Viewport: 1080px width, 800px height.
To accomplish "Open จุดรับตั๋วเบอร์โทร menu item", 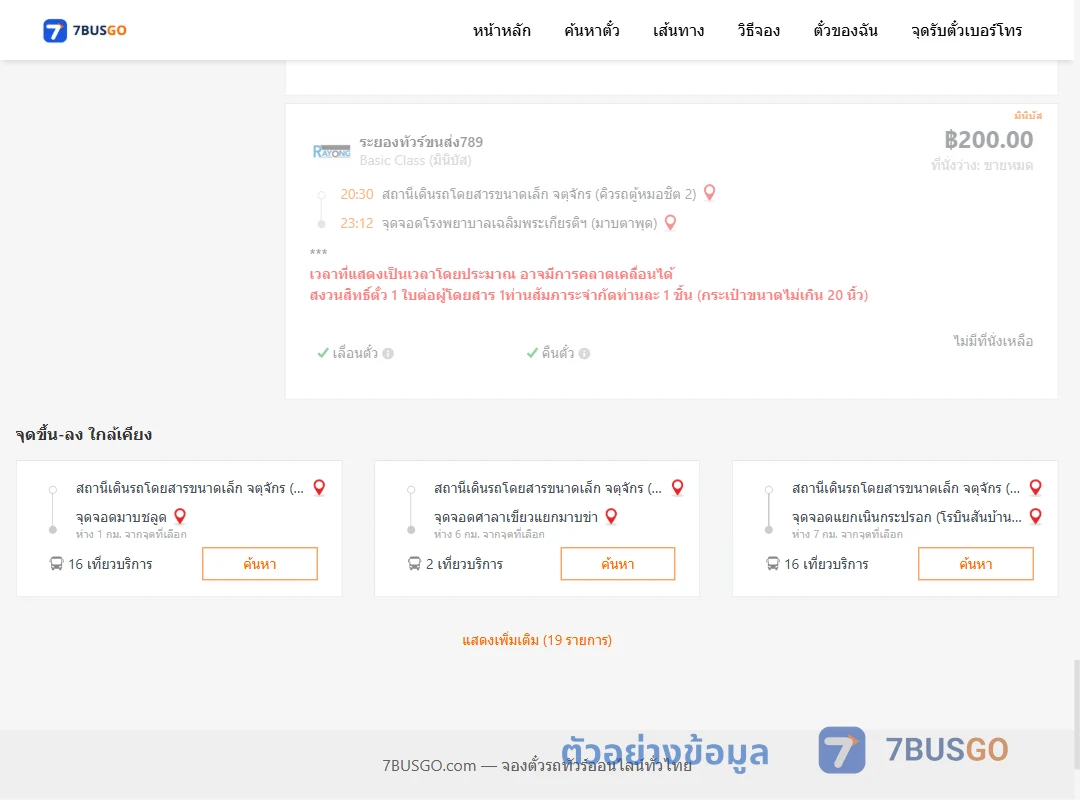I will click(966, 30).
